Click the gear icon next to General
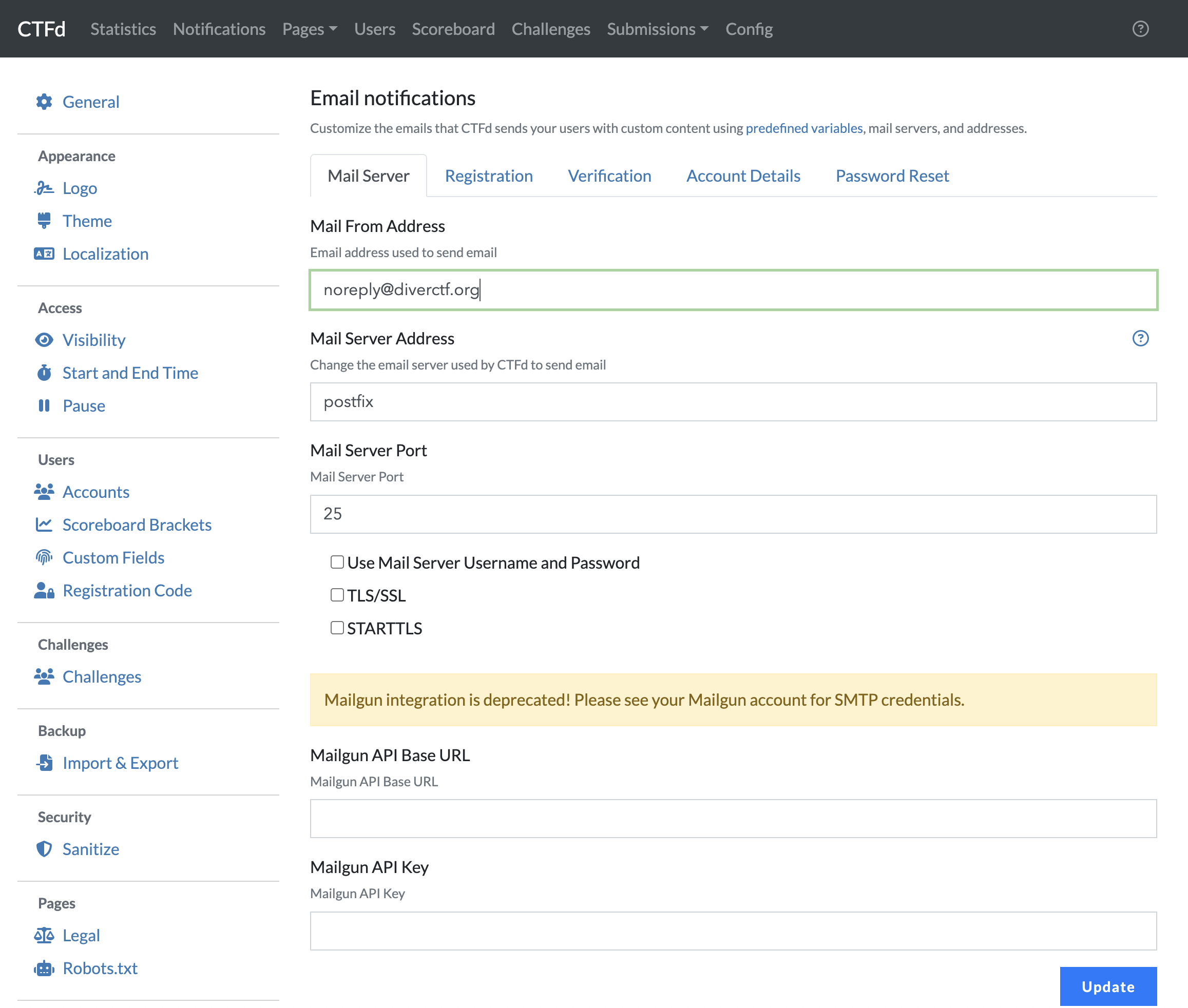This screenshot has height=1008, width=1188. pos(45,101)
